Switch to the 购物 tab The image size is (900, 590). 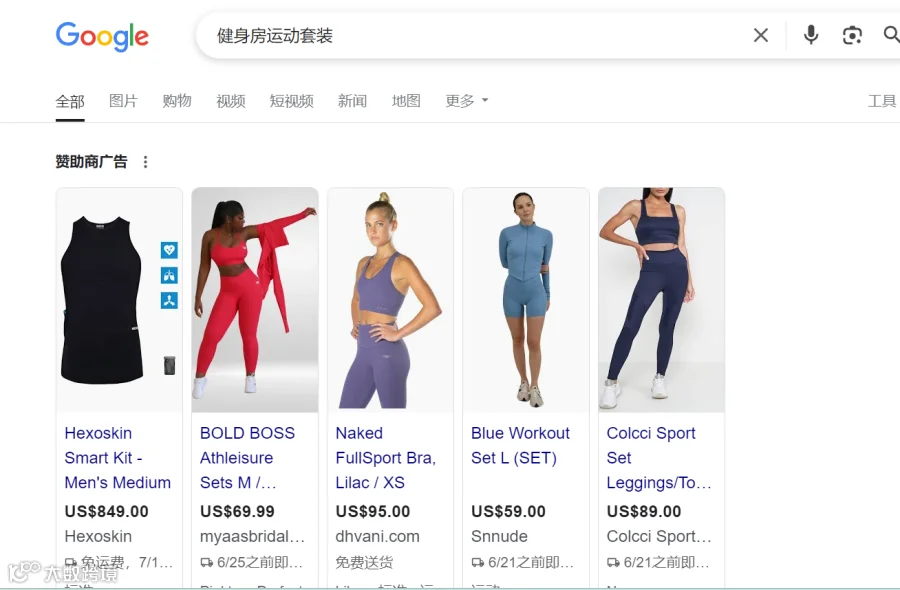click(x=177, y=100)
